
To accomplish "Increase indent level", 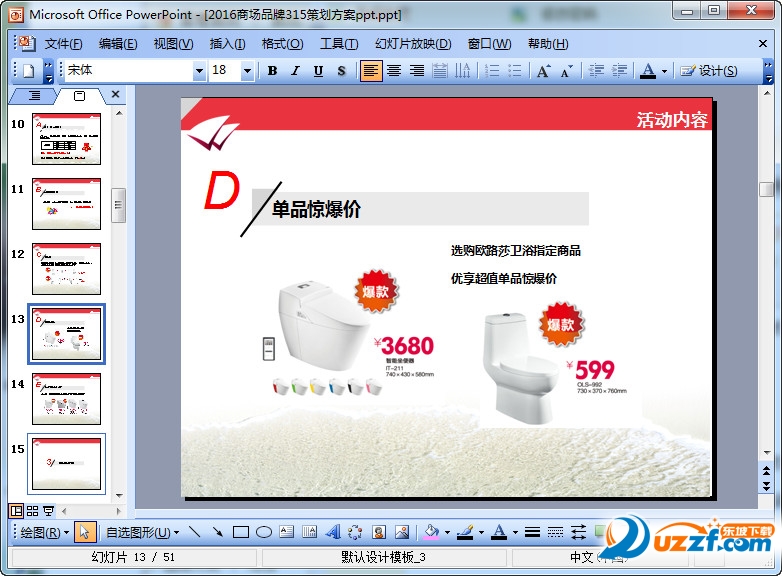I will (x=619, y=71).
